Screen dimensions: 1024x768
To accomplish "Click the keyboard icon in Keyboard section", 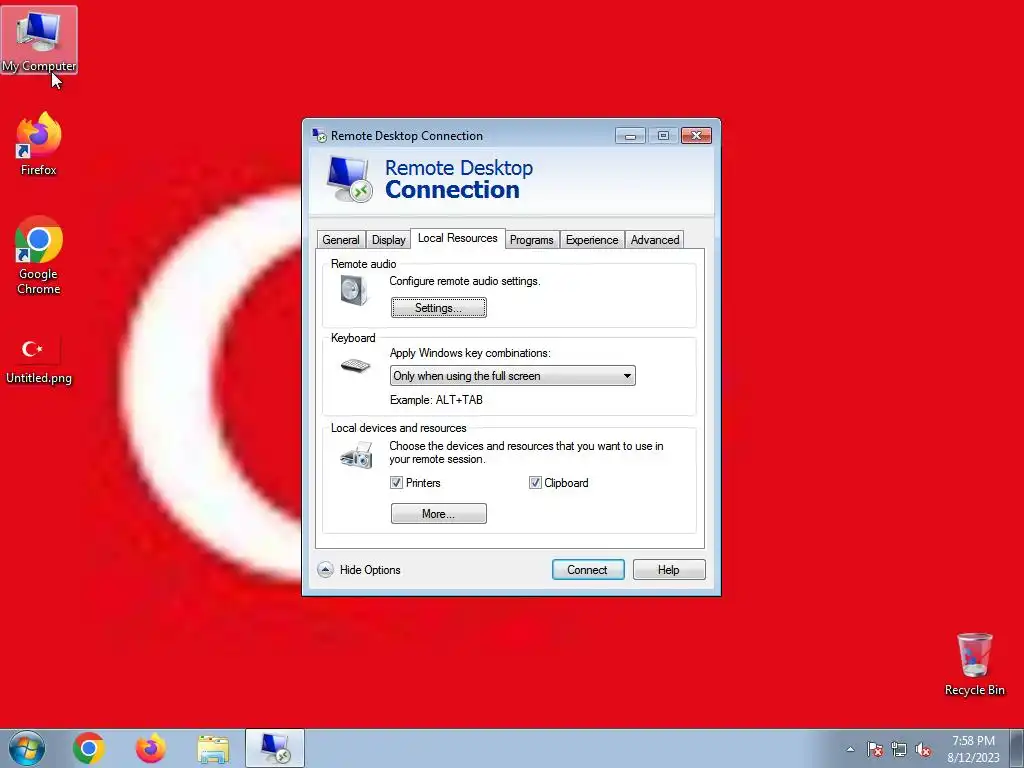I will (x=356, y=366).
